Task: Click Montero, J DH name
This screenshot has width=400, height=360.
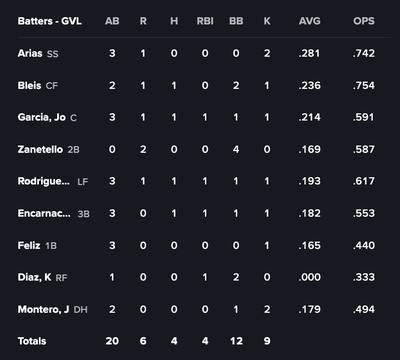Action: (x=43, y=309)
